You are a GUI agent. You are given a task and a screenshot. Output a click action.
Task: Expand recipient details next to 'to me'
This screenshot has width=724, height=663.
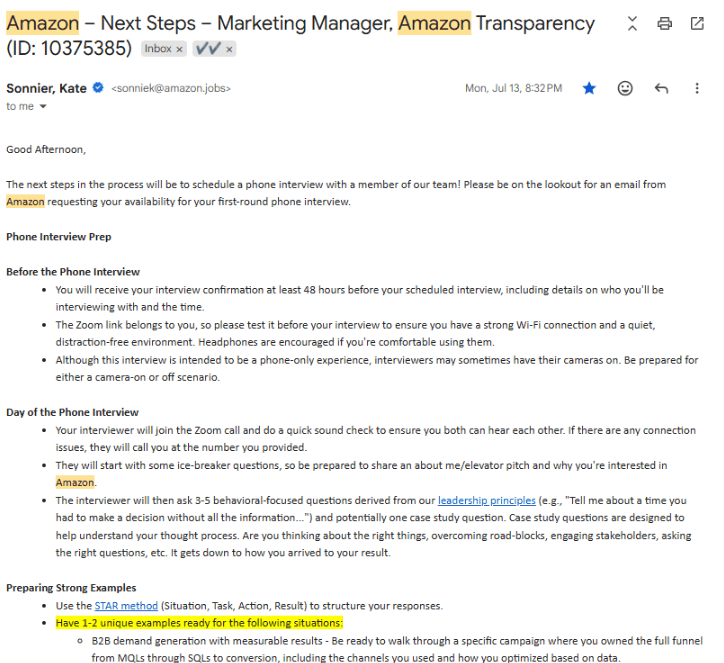43,107
